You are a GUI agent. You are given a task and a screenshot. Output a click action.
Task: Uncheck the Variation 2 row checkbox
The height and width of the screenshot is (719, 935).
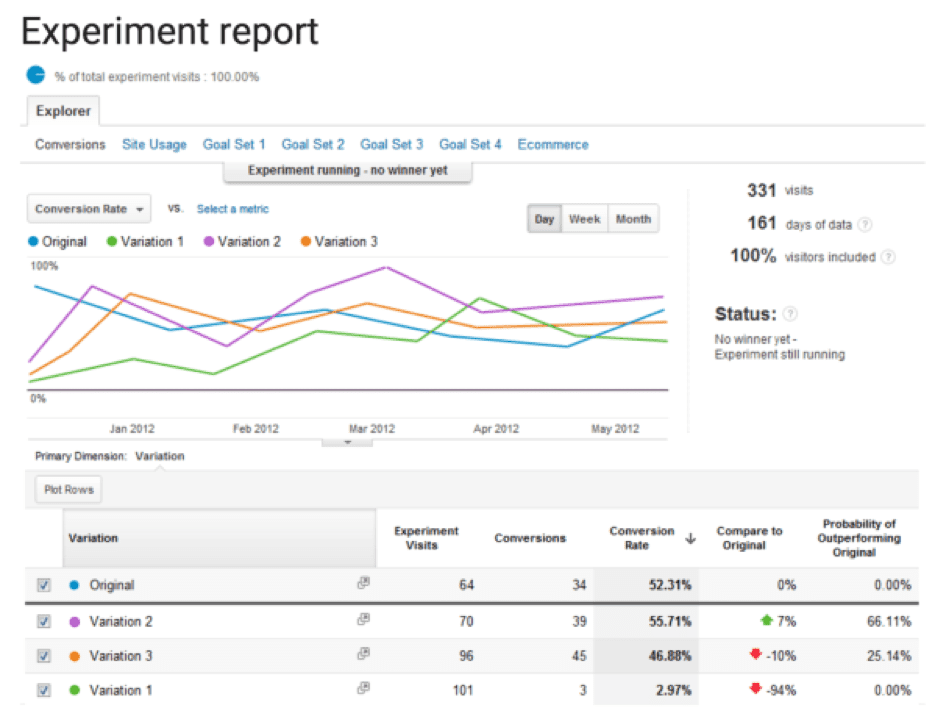point(44,621)
